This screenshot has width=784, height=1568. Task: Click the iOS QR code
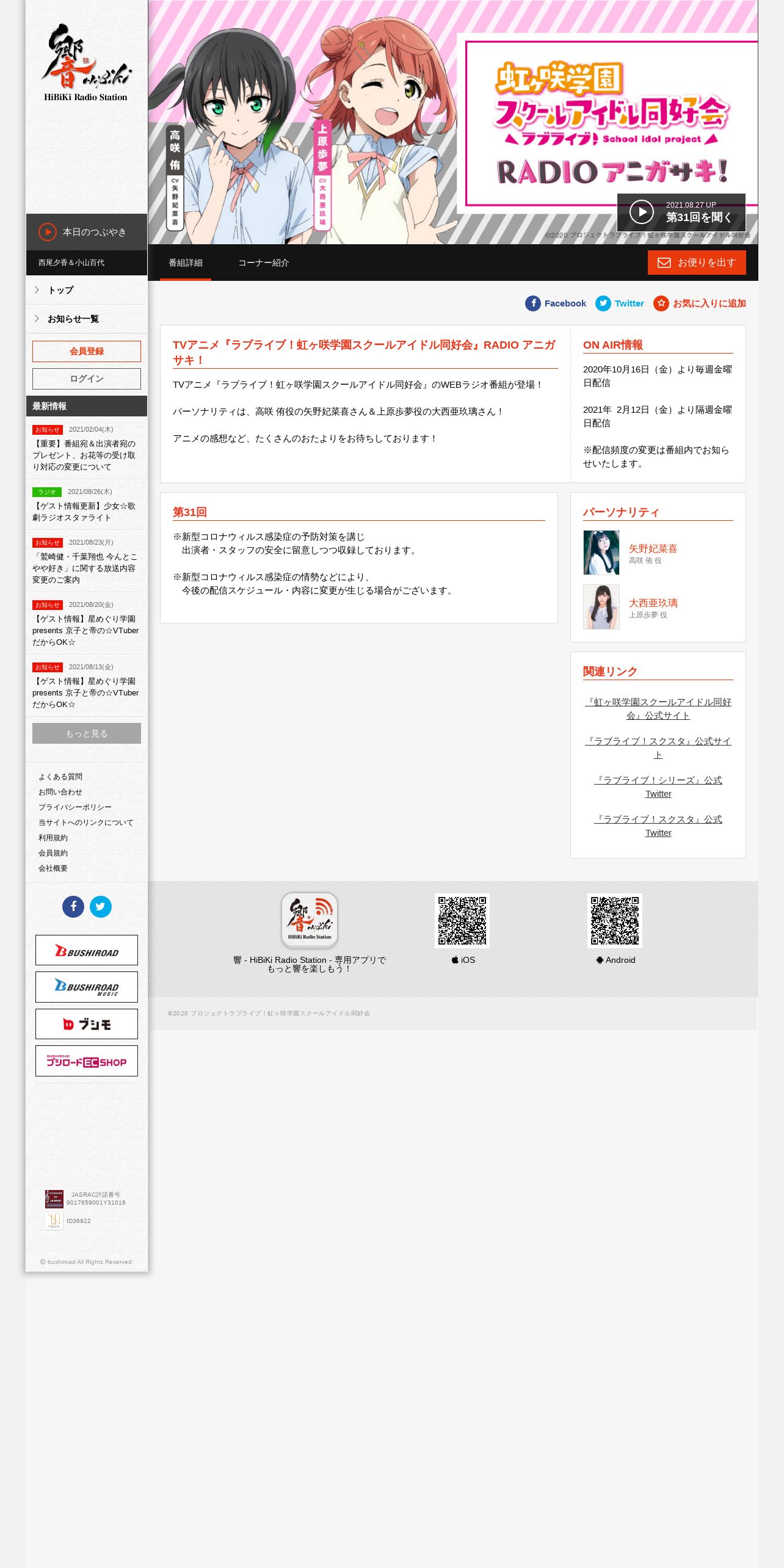462,921
